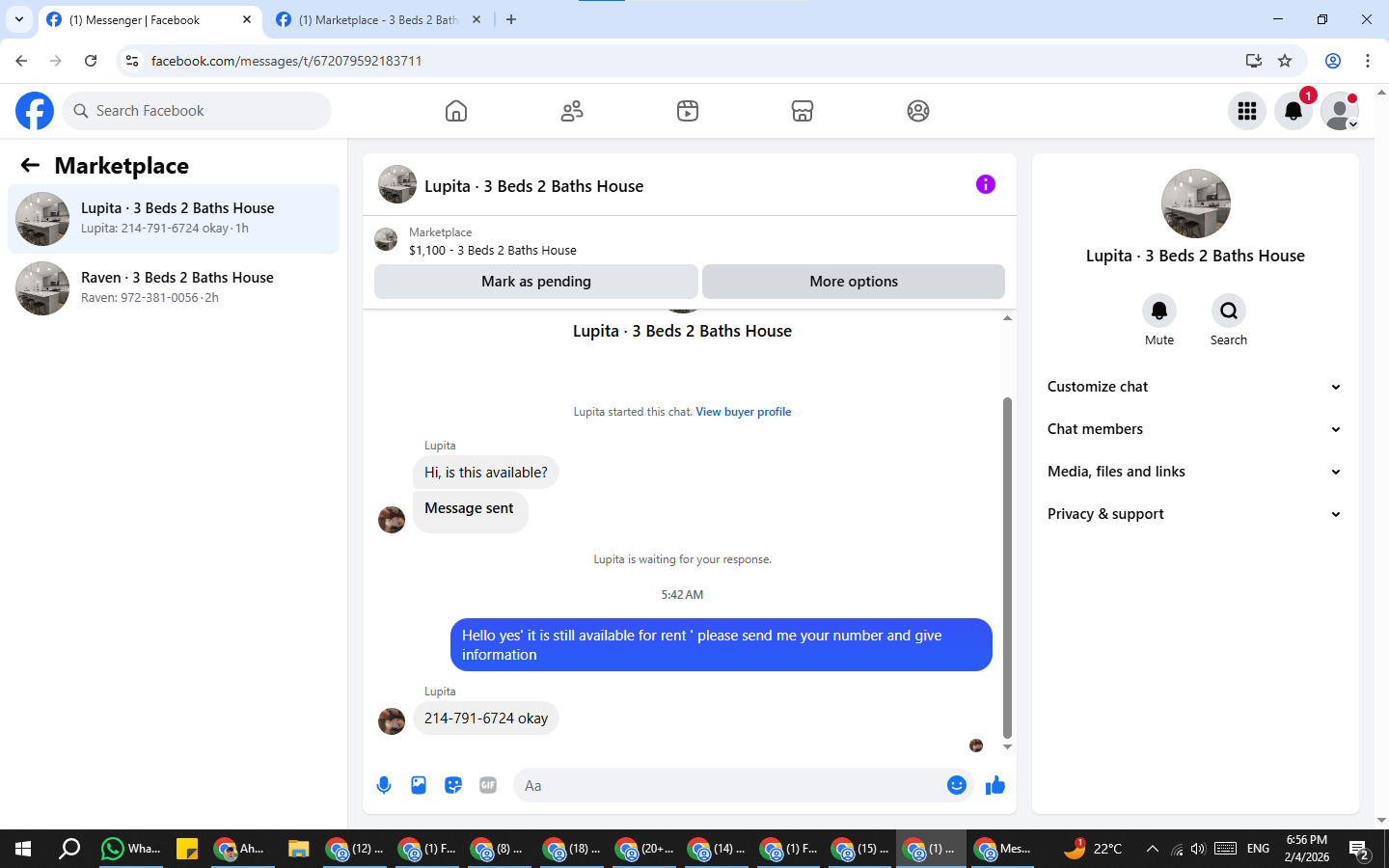Open the Windows notification center icon
Screen dimensions: 1389x868
point(1359,850)
